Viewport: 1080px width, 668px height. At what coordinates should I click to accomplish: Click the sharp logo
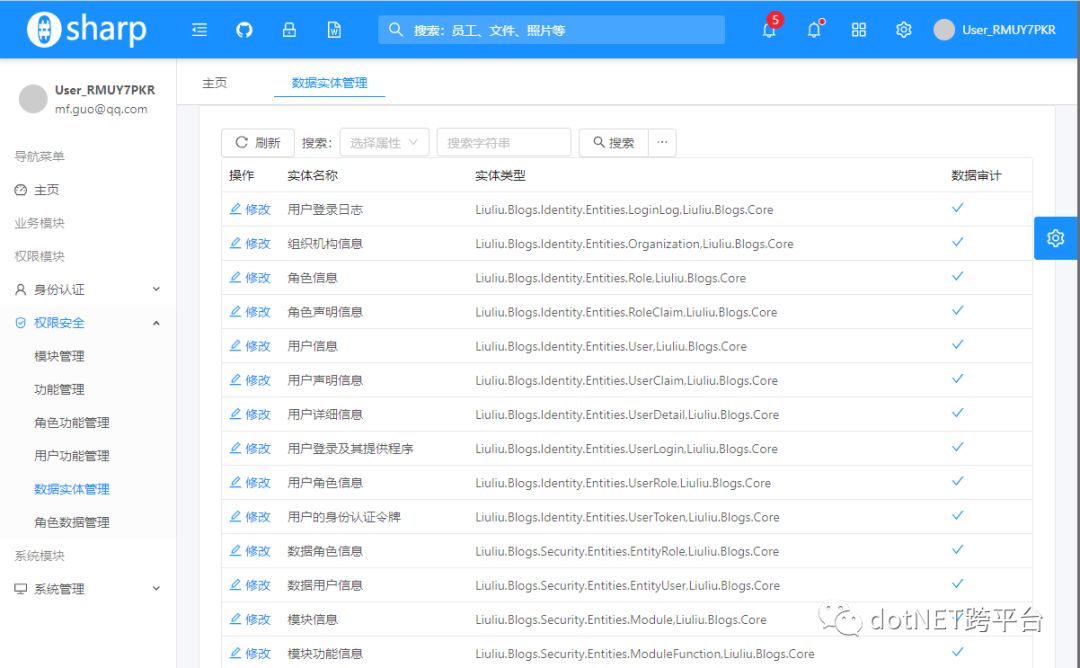[87, 30]
